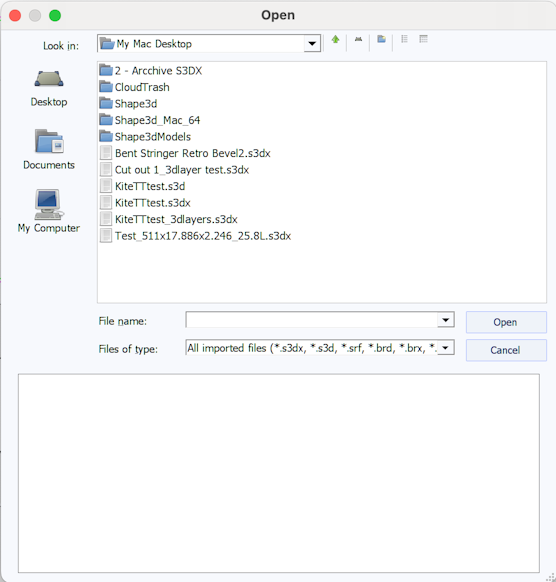The image size is (556, 582).
Task: Click the Home folder toolbar icon
Action: [358, 39]
